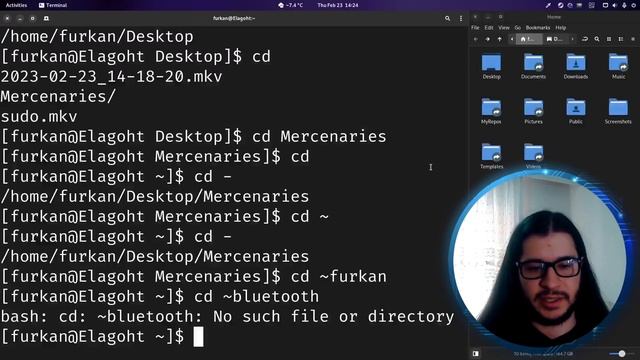Screen dimensions: 640x360
Task: Open the Pictures folder in file manager
Action: pos(533,111)
